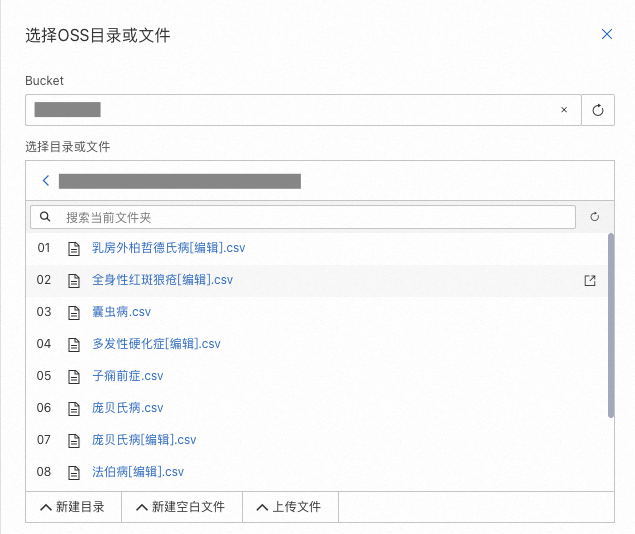
Task: Select 法伯病[编辑].csv file
Action: pyautogui.click(x=138, y=472)
